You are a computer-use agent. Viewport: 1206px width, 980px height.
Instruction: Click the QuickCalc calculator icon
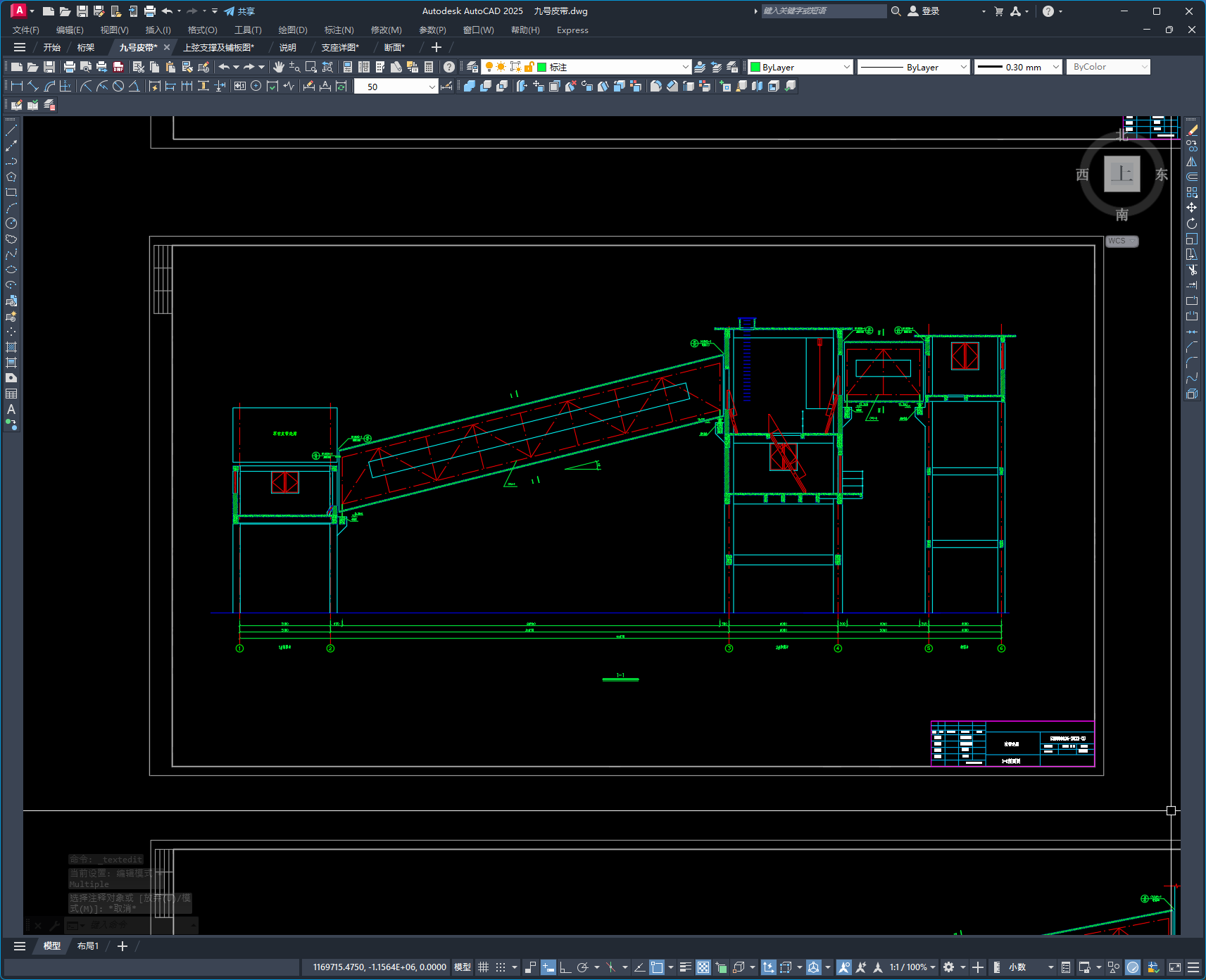(x=429, y=67)
